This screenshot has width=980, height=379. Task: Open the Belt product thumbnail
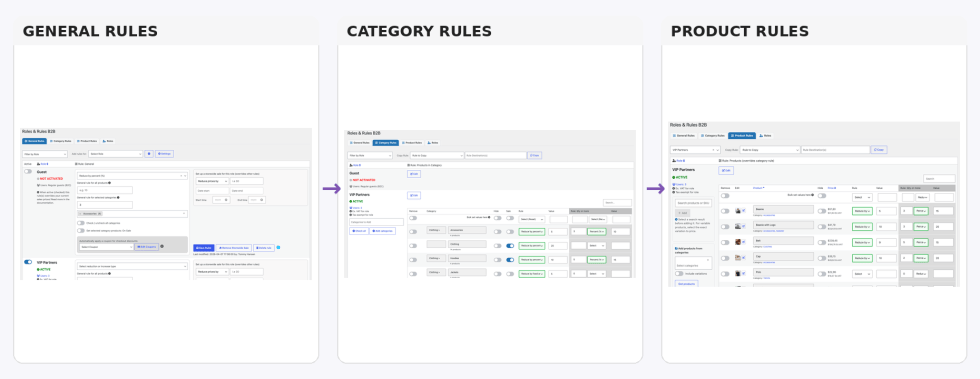[x=738, y=241]
